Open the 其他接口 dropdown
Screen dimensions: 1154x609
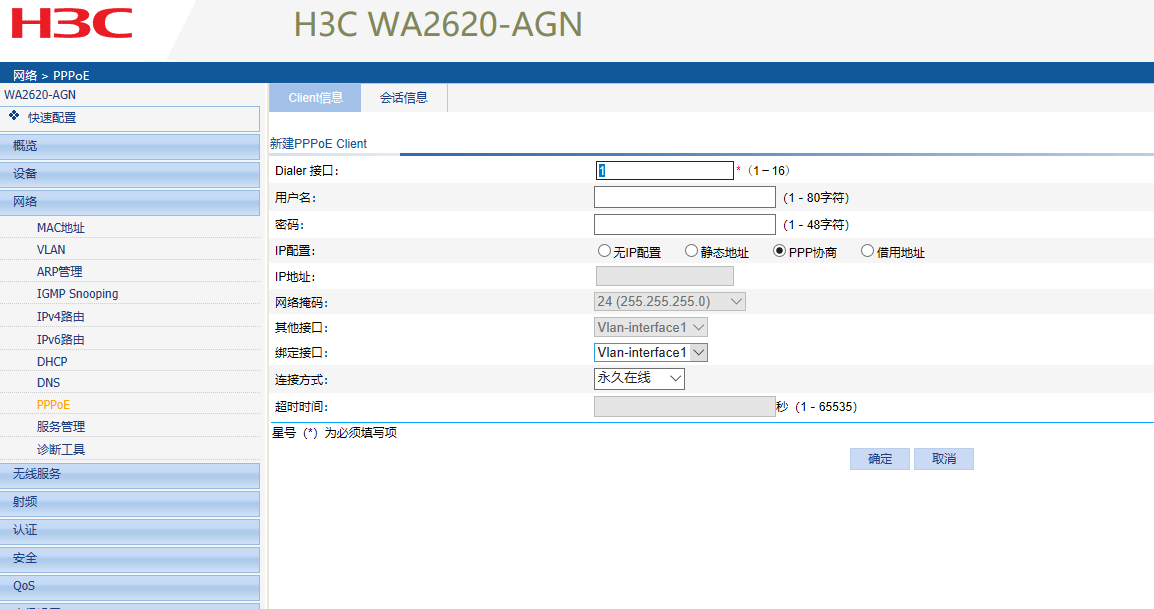click(651, 327)
